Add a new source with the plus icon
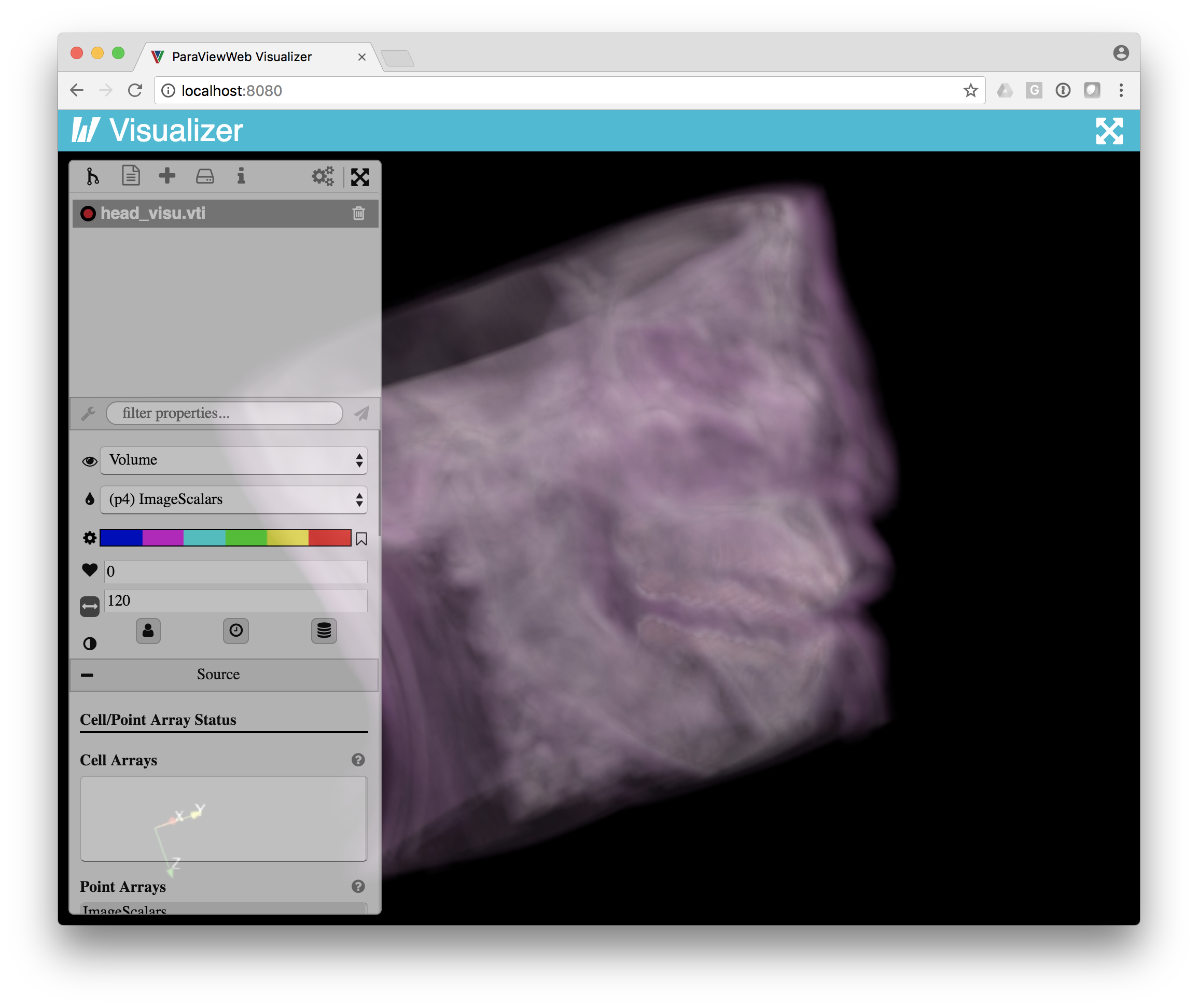The image size is (1198, 1008). pyautogui.click(x=167, y=176)
